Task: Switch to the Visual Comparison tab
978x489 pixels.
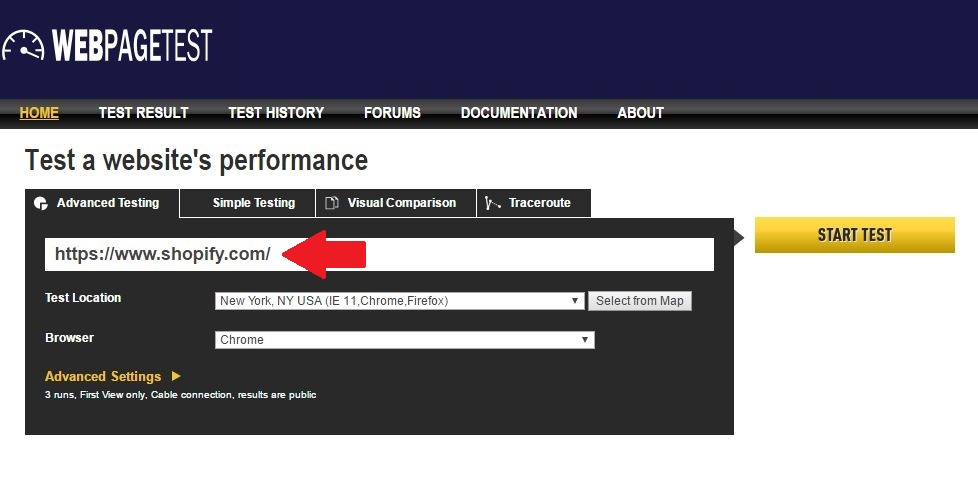Action: 396,203
